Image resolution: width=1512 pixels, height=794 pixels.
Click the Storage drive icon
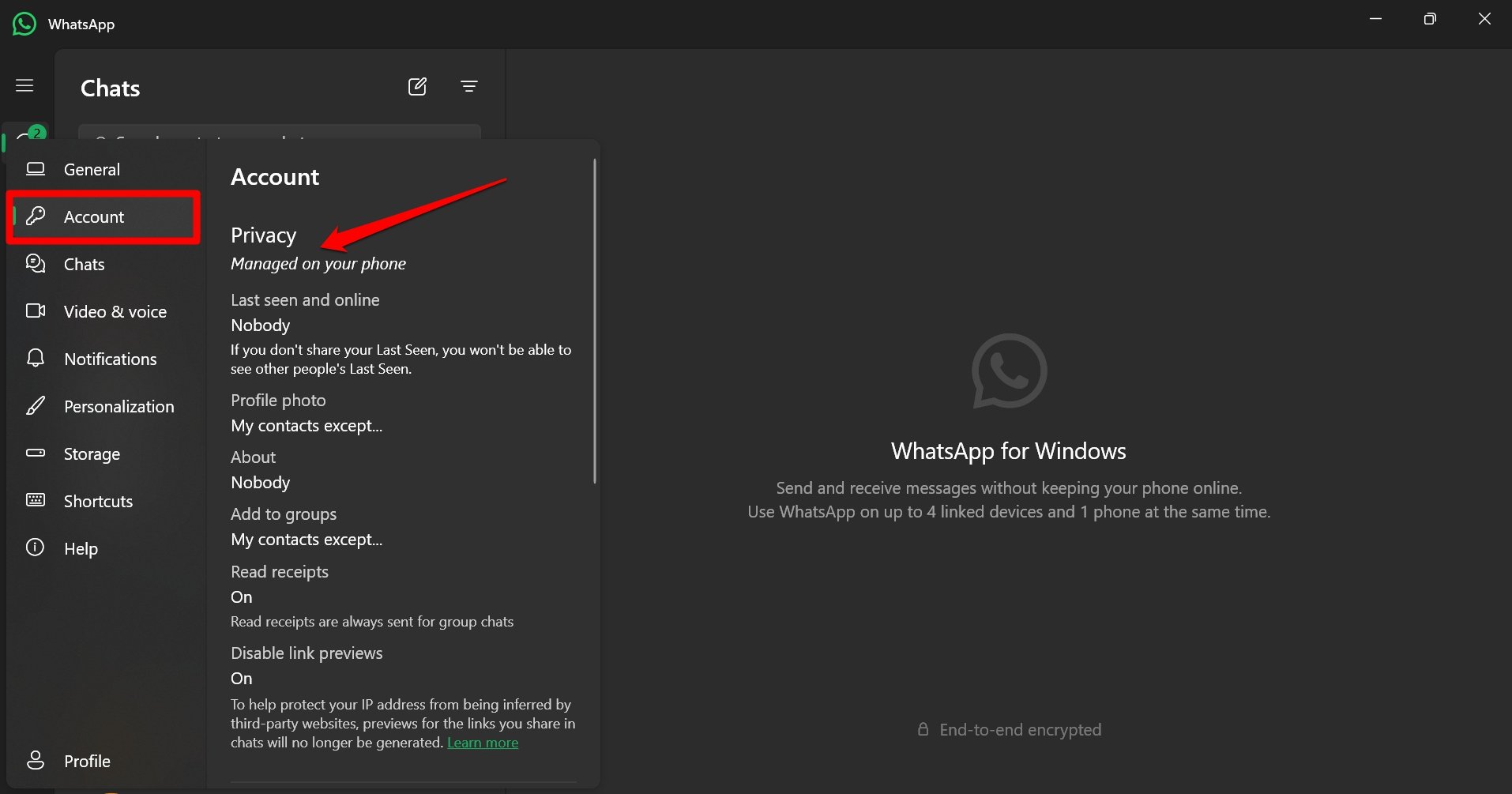(x=36, y=453)
